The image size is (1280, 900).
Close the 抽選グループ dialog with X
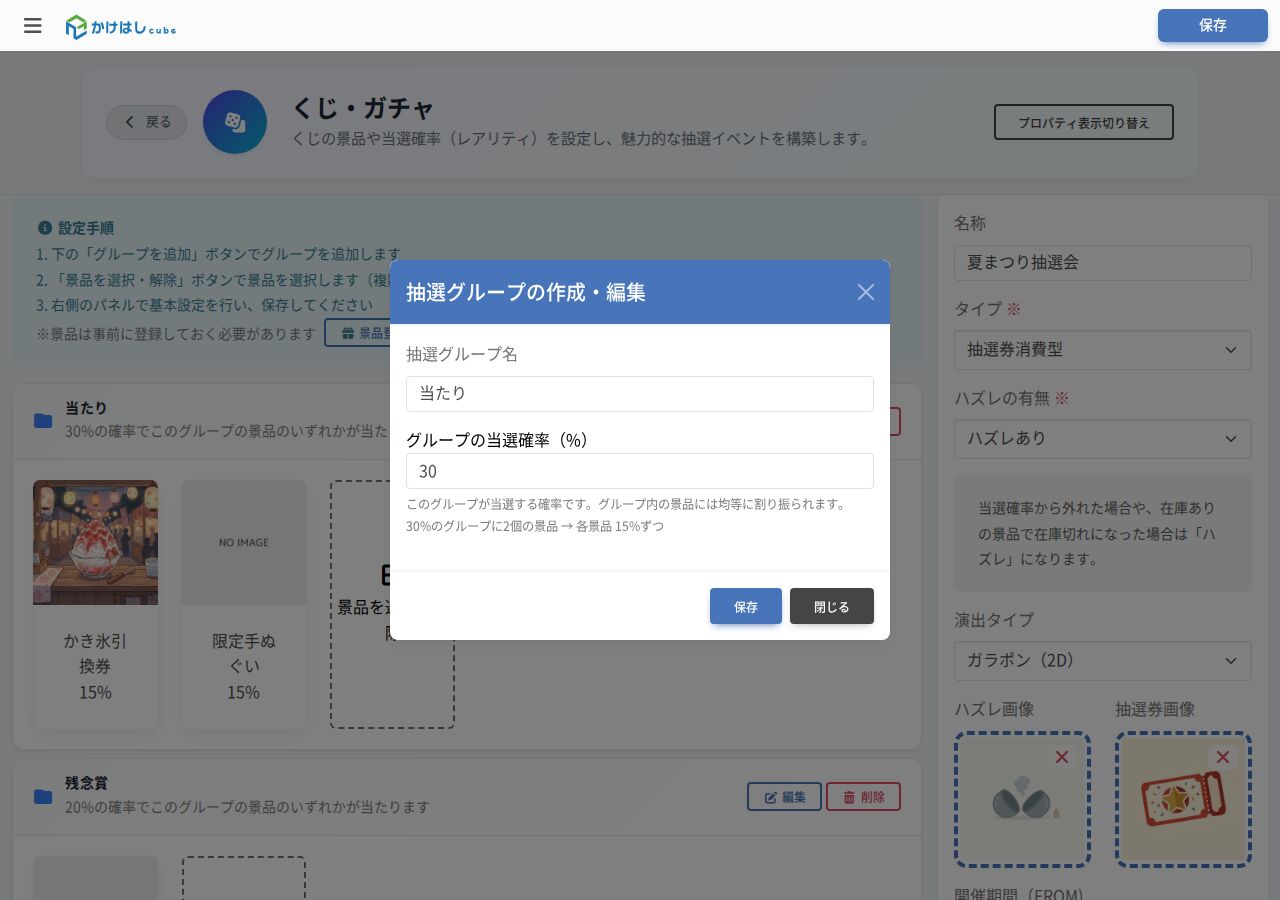866,292
